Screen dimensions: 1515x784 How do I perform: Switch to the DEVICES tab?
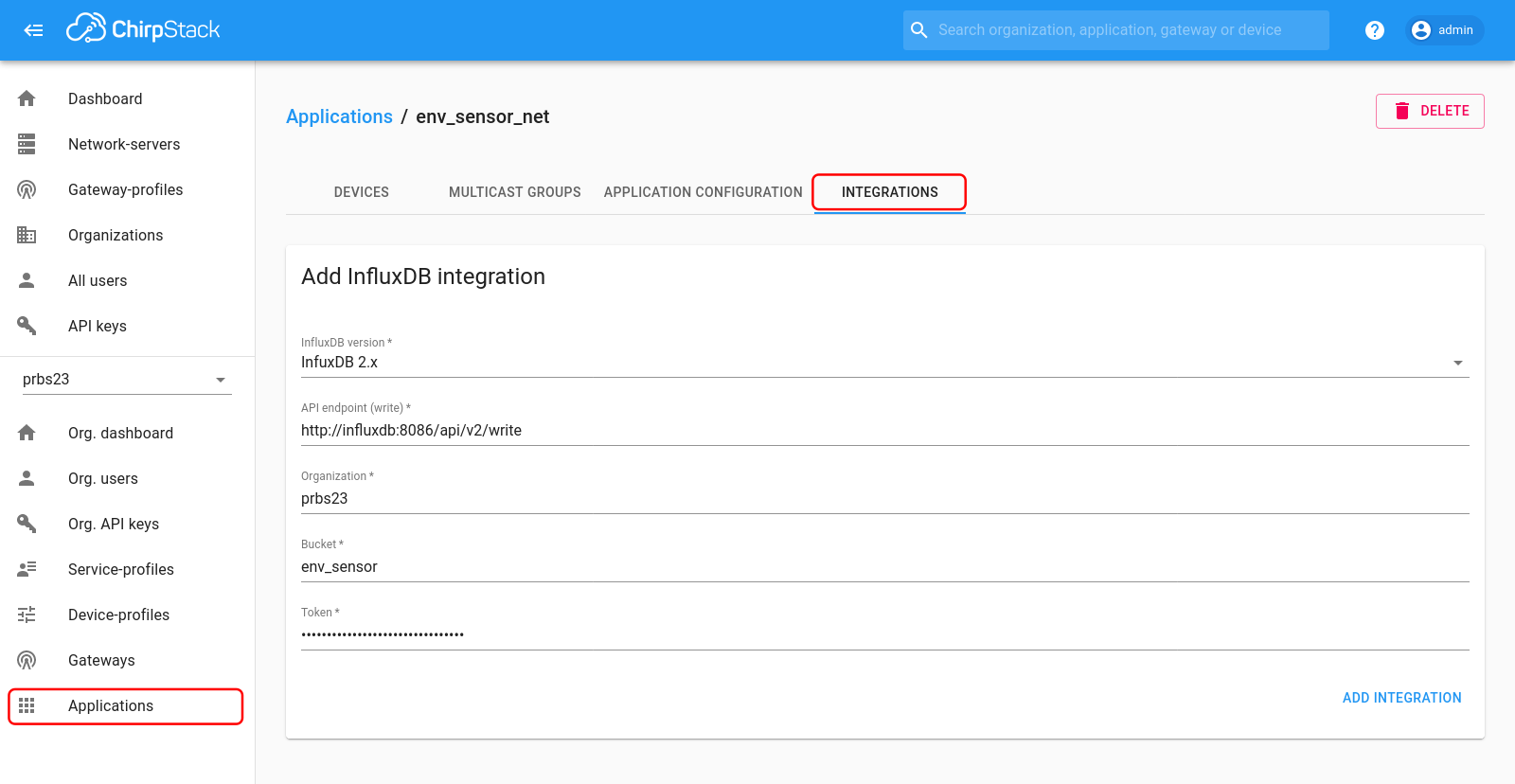click(x=362, y=192)
